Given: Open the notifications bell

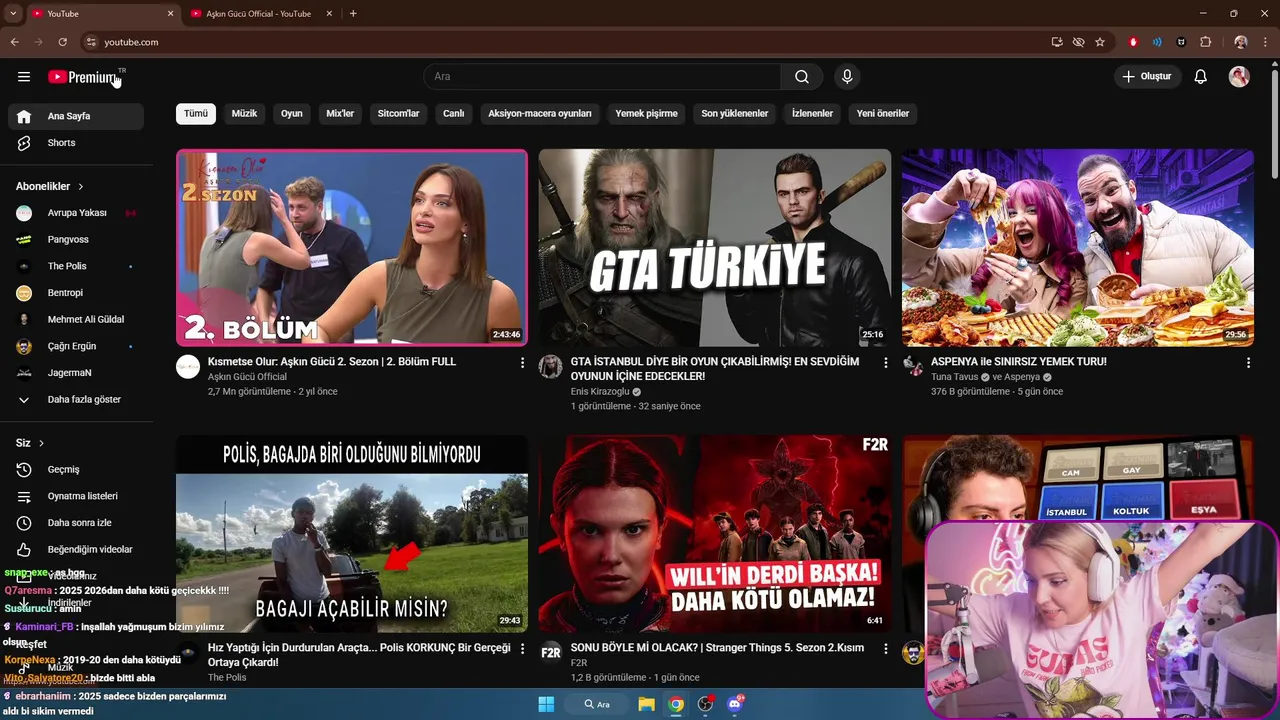Looking at the screenshot, I should pyautogui.click(x=1201, y=77).
